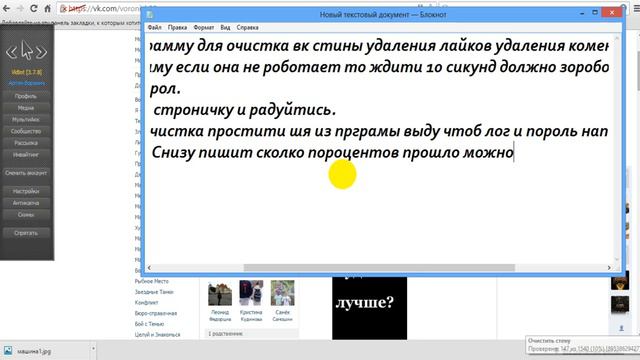The height and width of the screenshot is (360, 640).
Task: Open the Правка menu in Notepad
Action: pyautogui.click(x=178, y=27)
